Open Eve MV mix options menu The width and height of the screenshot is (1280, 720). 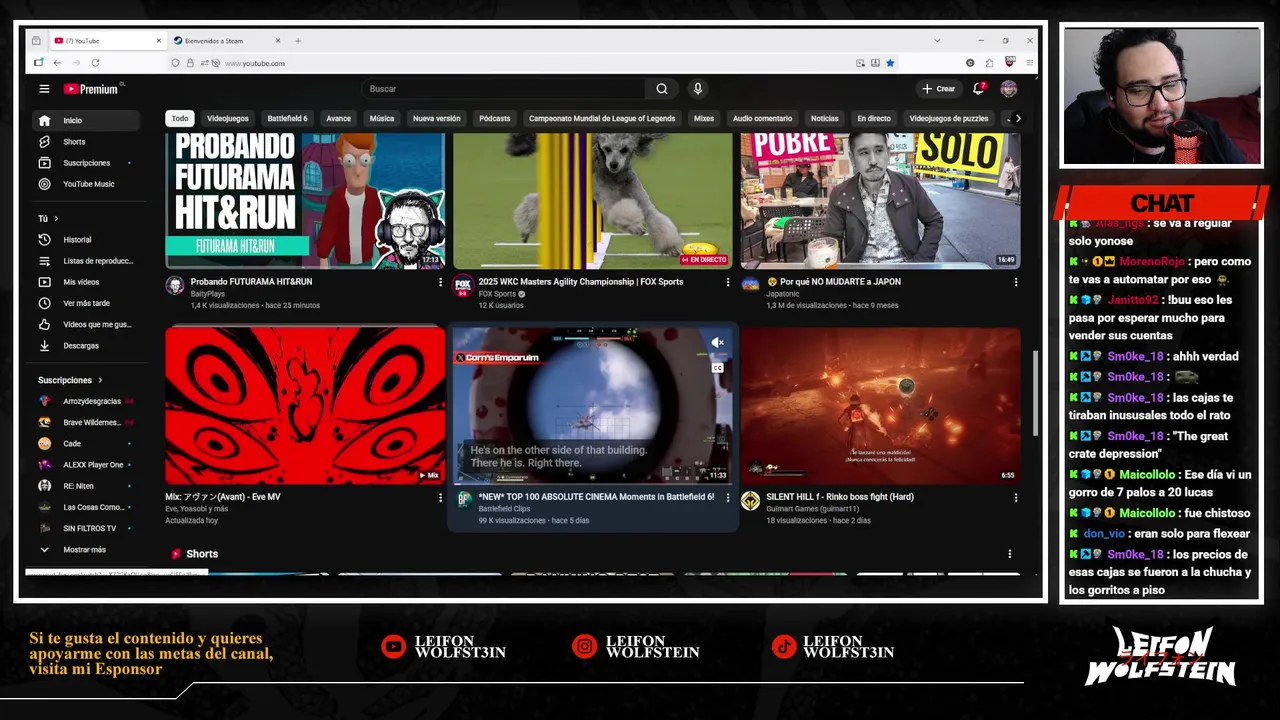(x=440, y=497)
